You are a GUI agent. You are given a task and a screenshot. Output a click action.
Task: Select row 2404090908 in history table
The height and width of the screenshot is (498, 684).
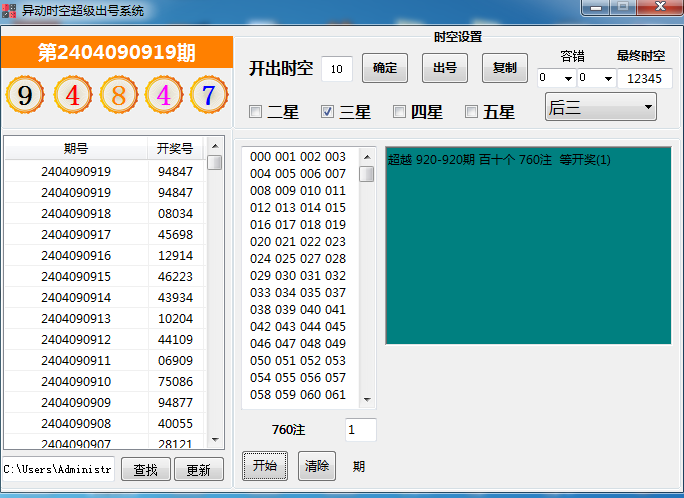105,423
